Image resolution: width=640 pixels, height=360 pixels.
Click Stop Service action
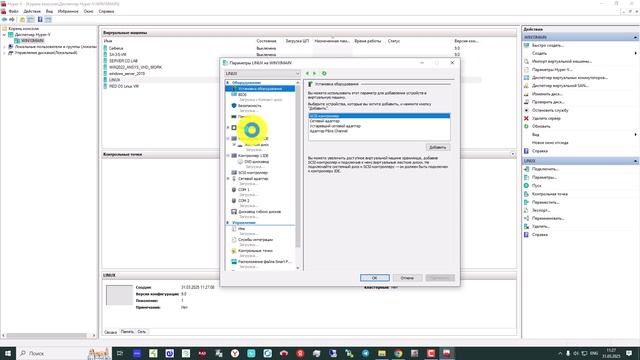pos(550,110)
